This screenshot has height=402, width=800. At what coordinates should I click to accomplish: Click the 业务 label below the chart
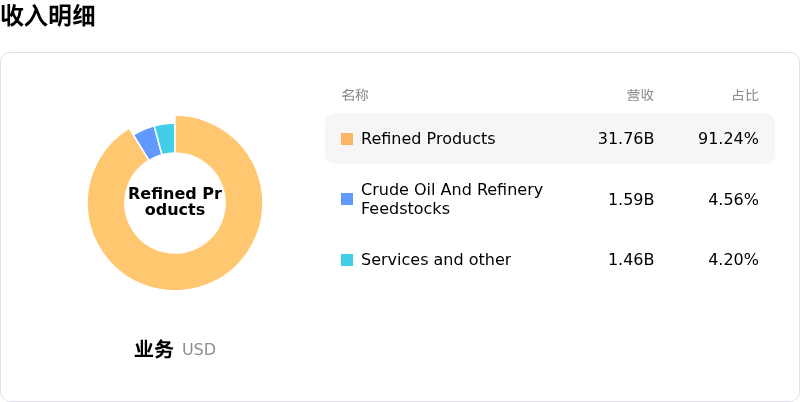(154, 349)
